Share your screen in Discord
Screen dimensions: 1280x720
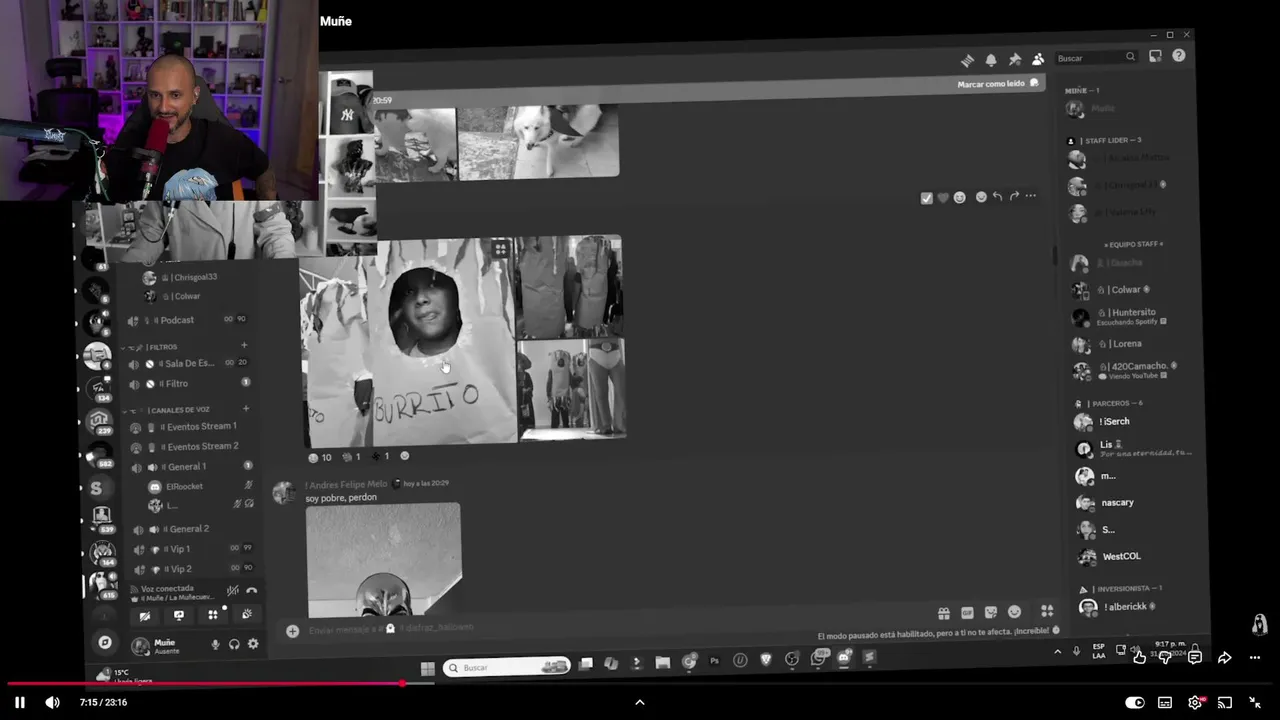[x=179, y=616]
